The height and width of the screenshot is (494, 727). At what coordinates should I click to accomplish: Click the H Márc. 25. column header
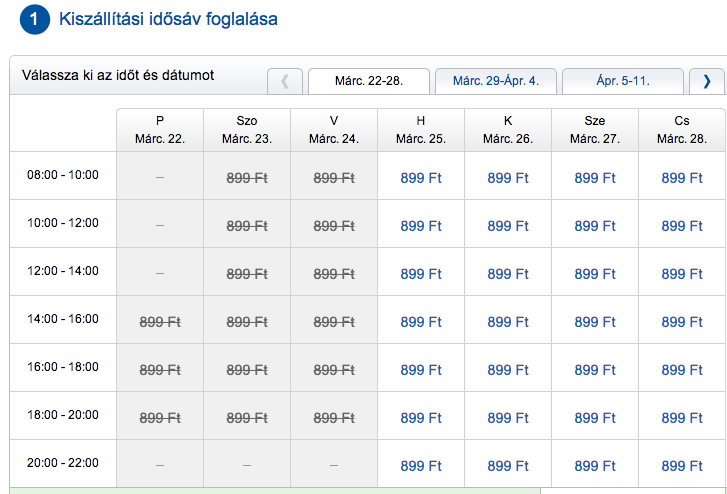point(421,130)
